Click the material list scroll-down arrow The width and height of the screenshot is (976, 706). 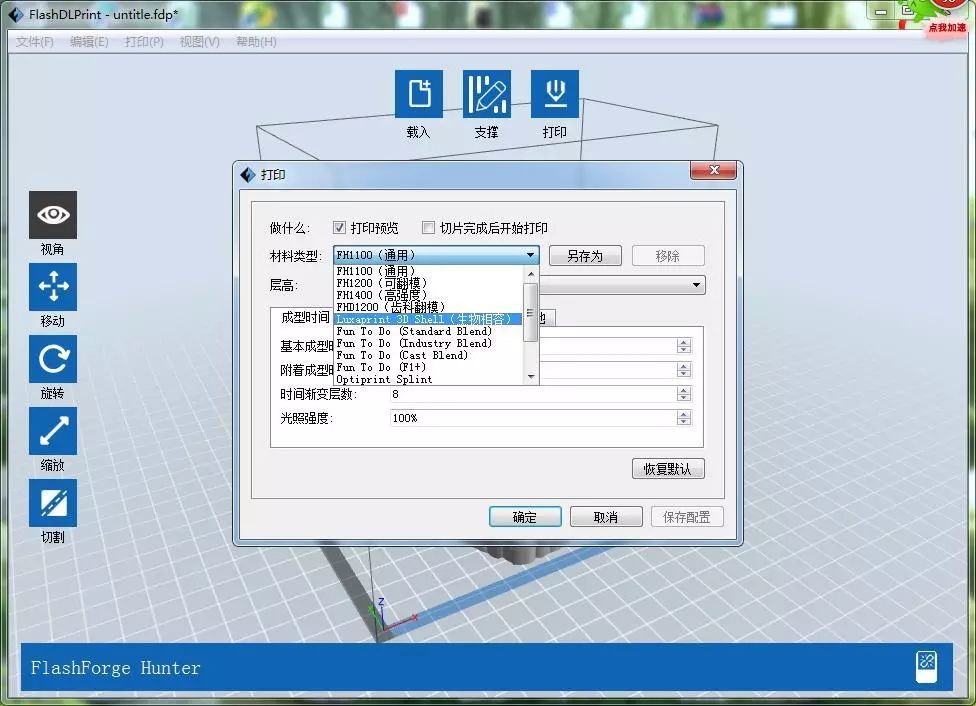pos(530,377)
